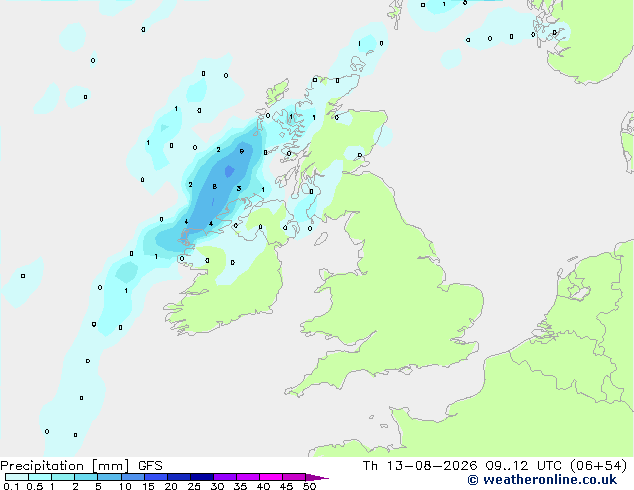This screenshot has height=490, width=634.
Task: Click the '8' precipitation value on map
Action: 215,186
